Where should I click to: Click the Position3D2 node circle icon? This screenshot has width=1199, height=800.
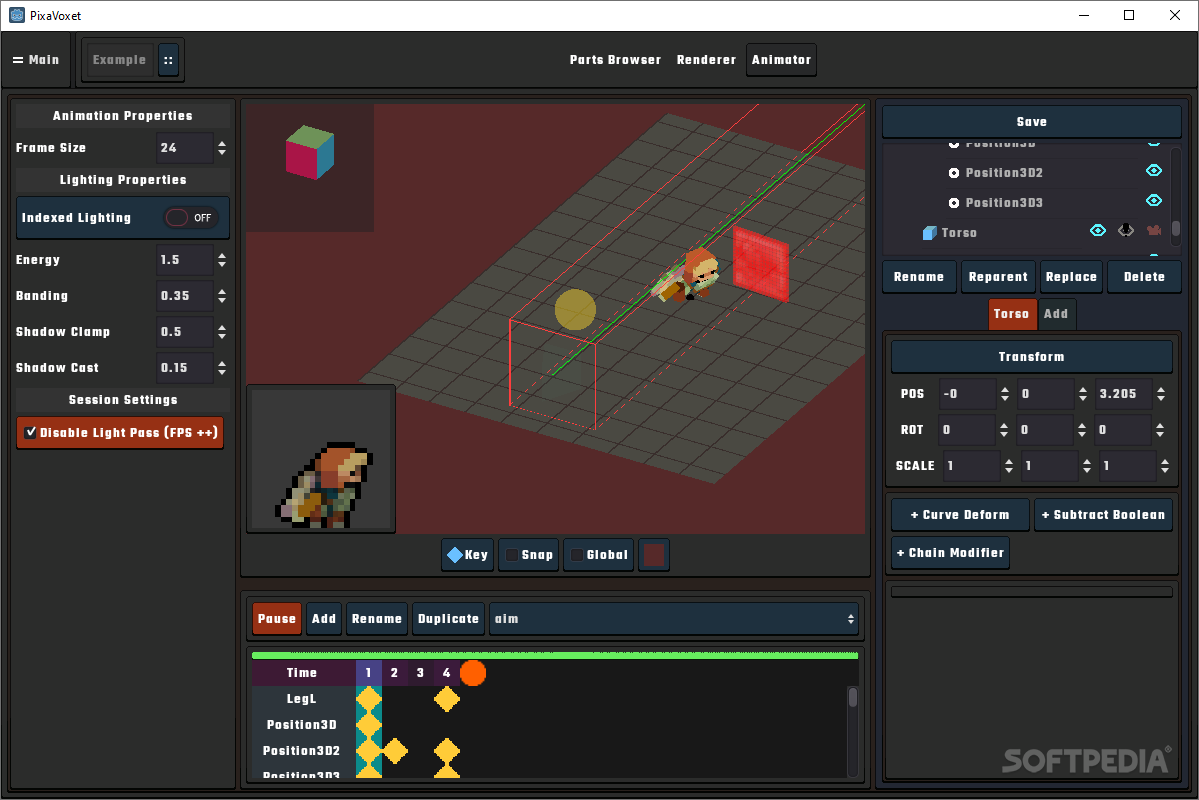point(954,173)
